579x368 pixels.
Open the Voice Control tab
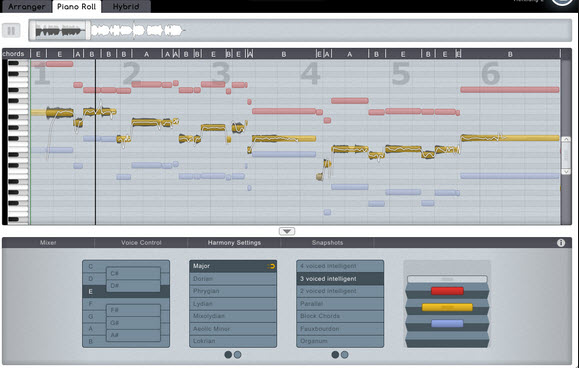(141, 243)
